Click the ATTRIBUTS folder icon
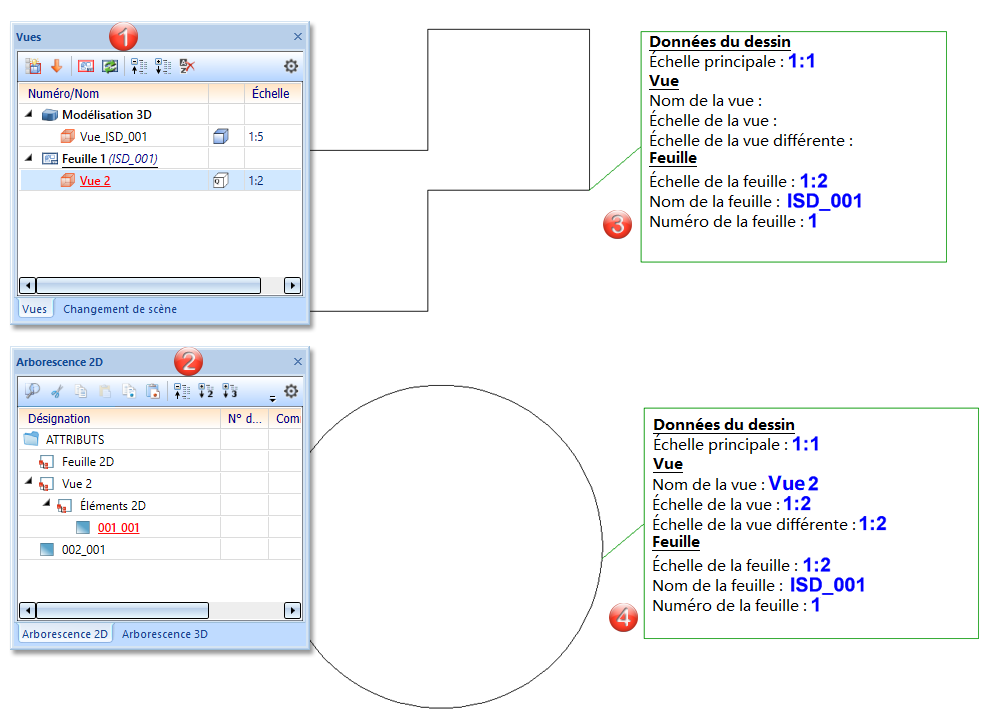Viewport: 1000px width, 726px height. 31,439
